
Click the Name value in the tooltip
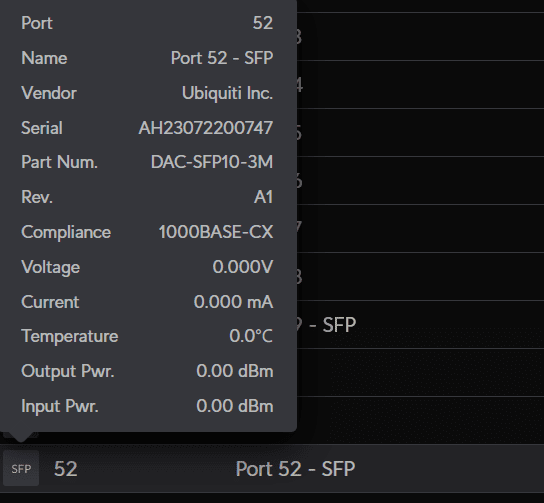click(x=222, y=58)
